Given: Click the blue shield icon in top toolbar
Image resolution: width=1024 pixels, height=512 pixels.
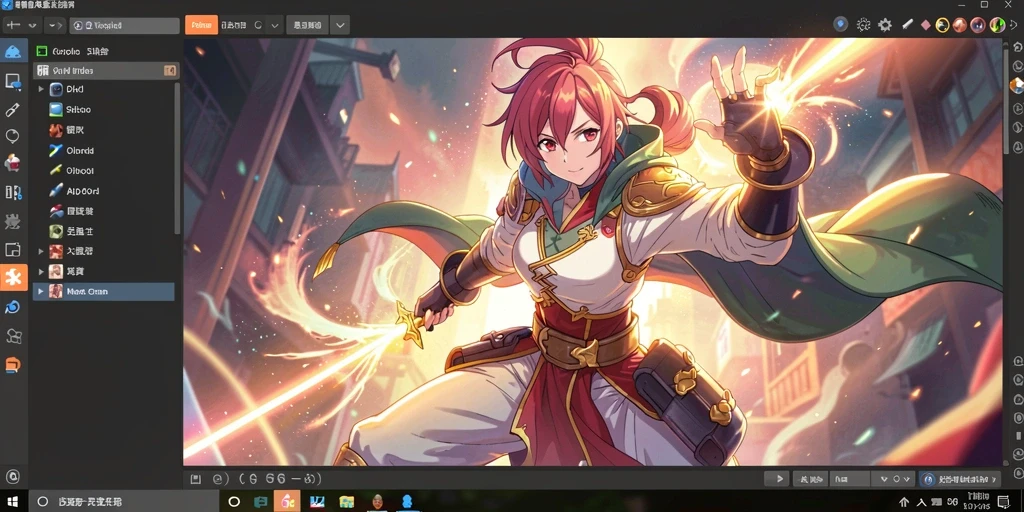Looking at the screenshot, I should [840, 25].
